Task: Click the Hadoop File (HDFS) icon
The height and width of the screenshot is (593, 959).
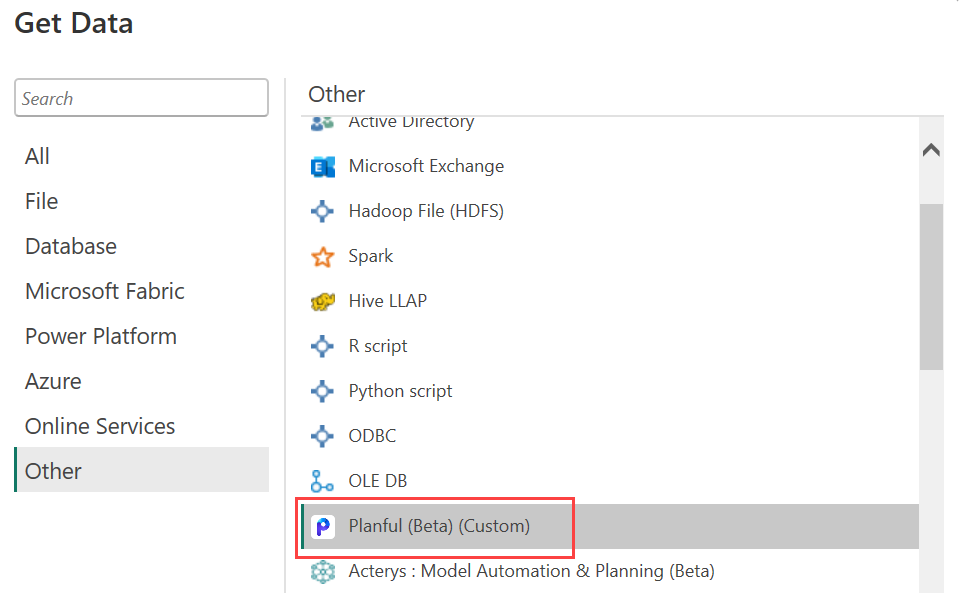Action: point(322,212)
